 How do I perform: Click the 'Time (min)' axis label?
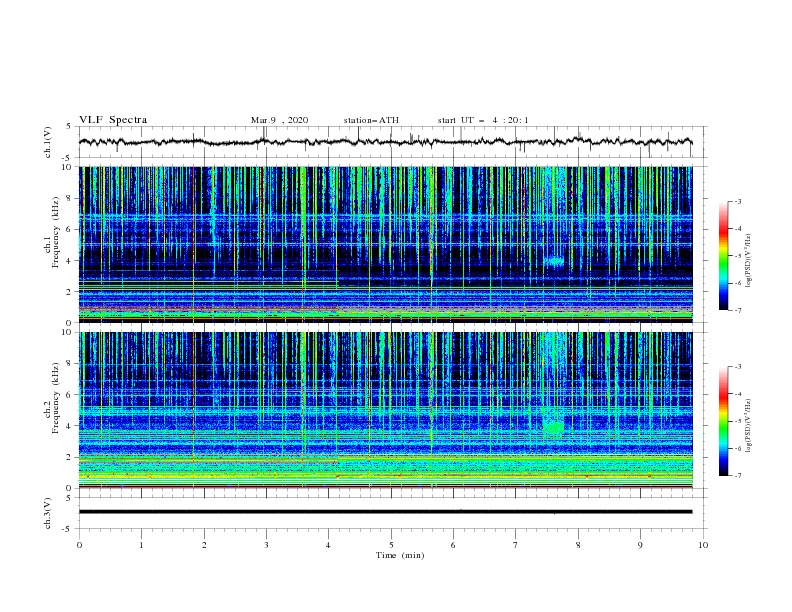pyautogui.click(x=400, y=555)
